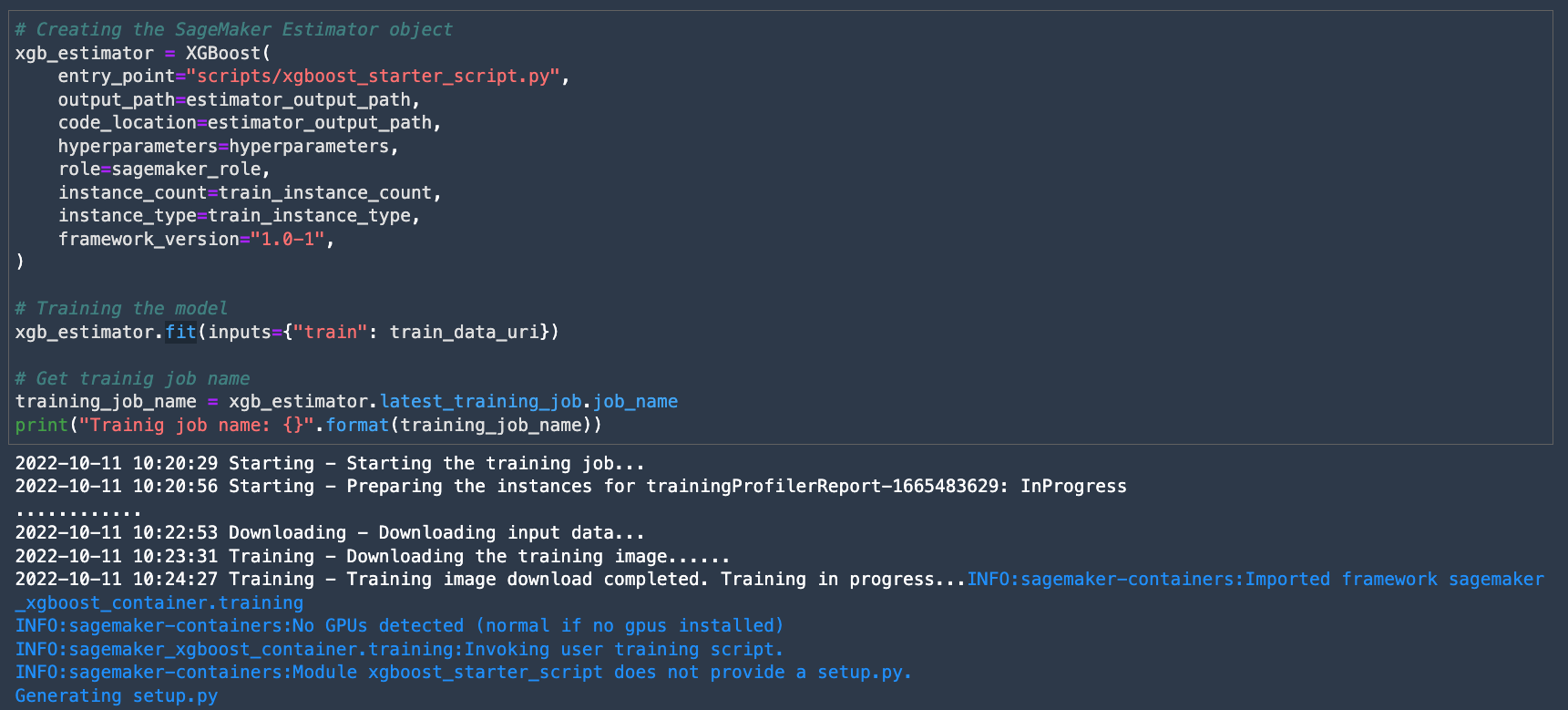Image resolution: width=1568 pixels, height=710 pixels.
Task: Click the 'Starting the training job...' output line
Action: [330, 464]
